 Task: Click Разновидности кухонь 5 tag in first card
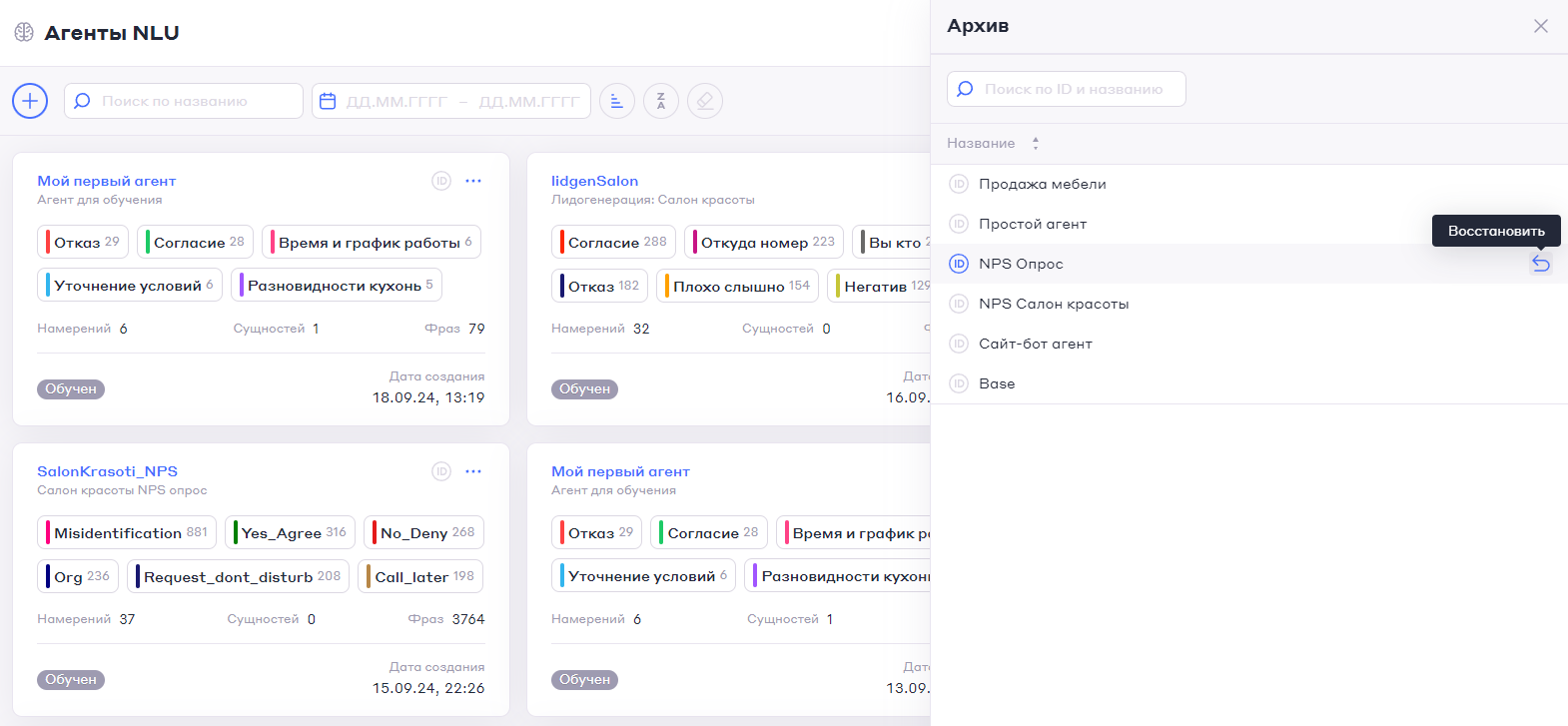click(x=337, y=285)
